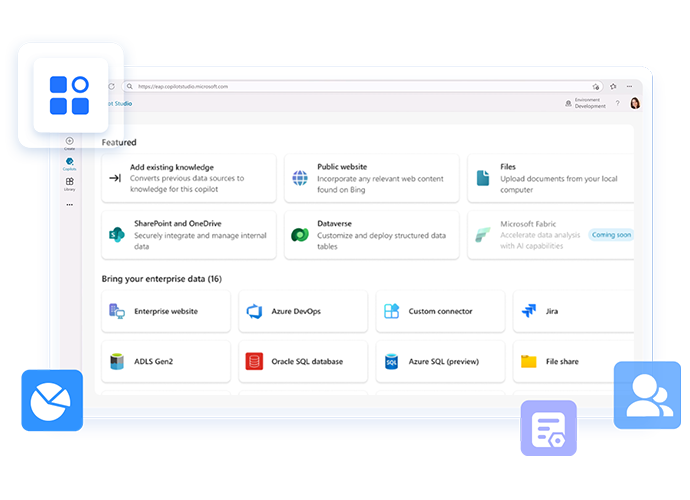Image resolution: width=690 pixels, height=500 pixels.
Task: Click the Jira connector icon
Action: pyautogui.click(x=529, y=312)
